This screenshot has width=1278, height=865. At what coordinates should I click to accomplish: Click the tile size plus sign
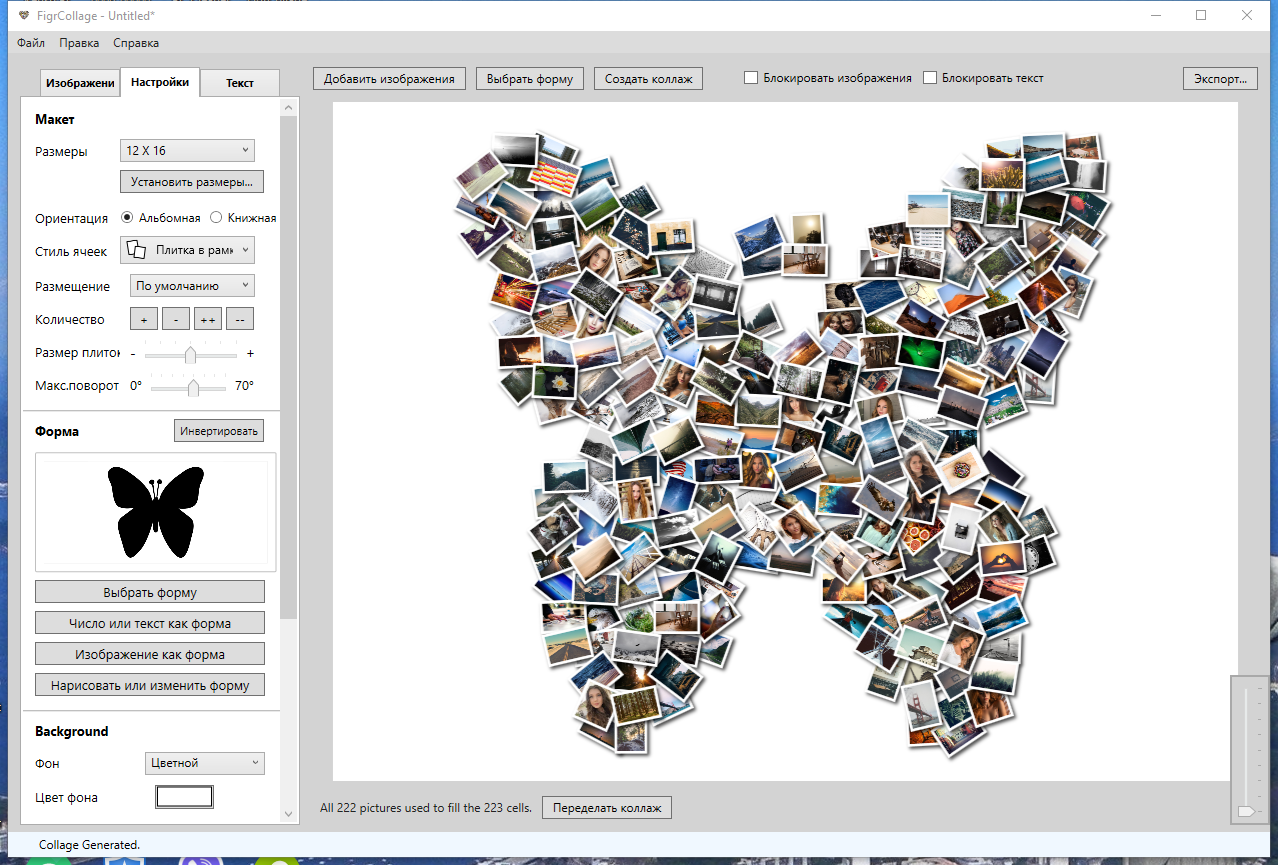[x=250, y=354]
